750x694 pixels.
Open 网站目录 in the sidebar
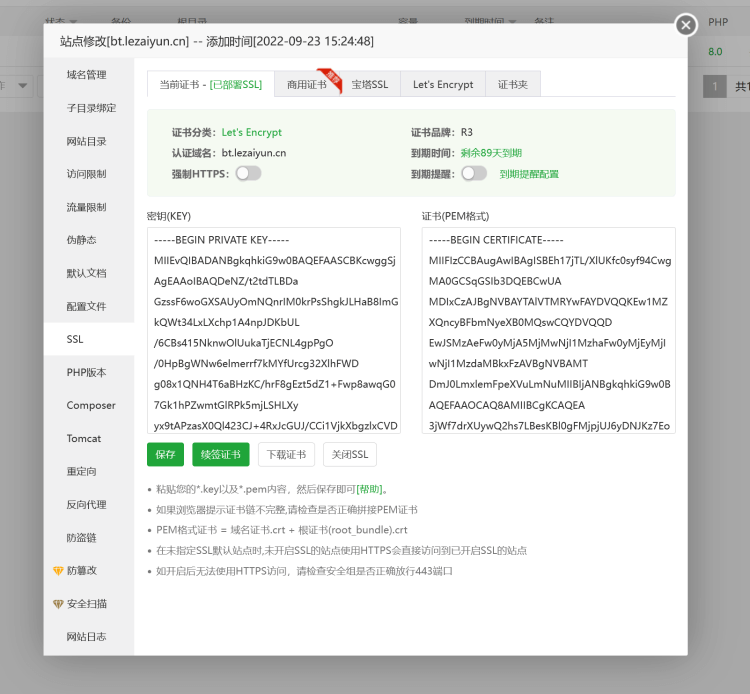pyautogui.click(x=89, y=141)
